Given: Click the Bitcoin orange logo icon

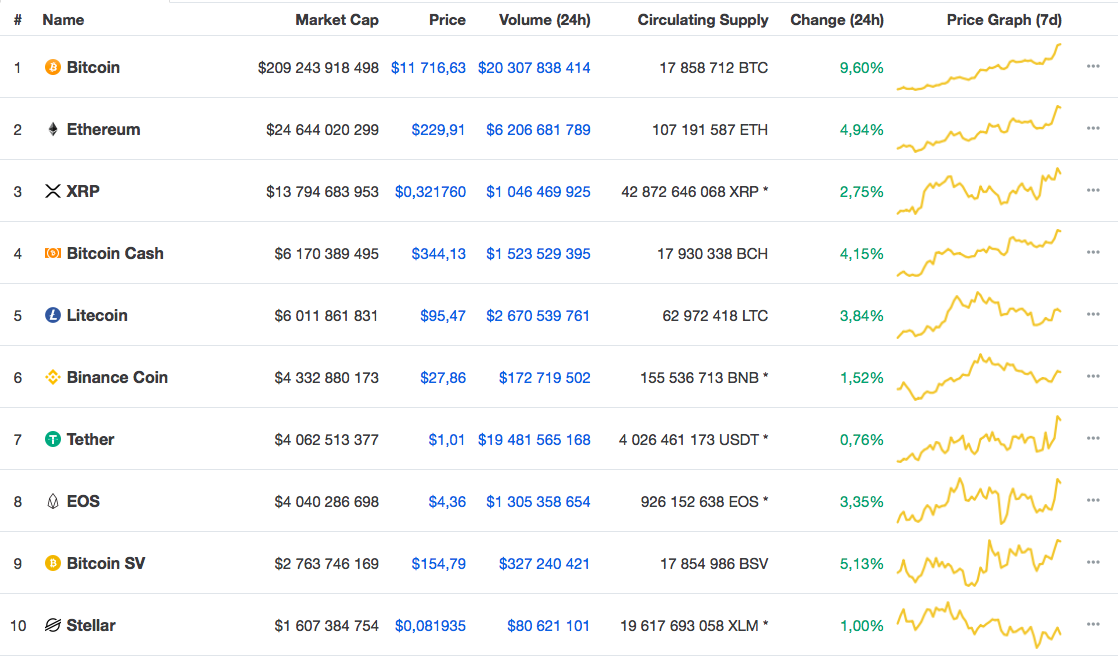Looking at the screenshot, I should 53,67.
